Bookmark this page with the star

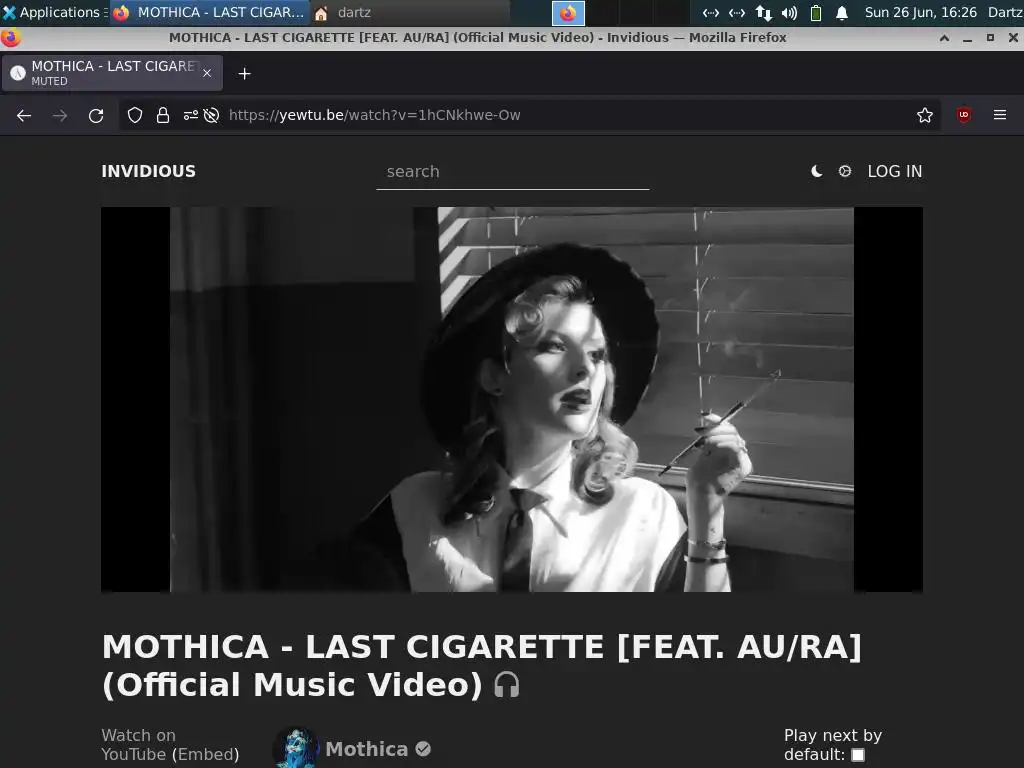(x=925, y=116)
